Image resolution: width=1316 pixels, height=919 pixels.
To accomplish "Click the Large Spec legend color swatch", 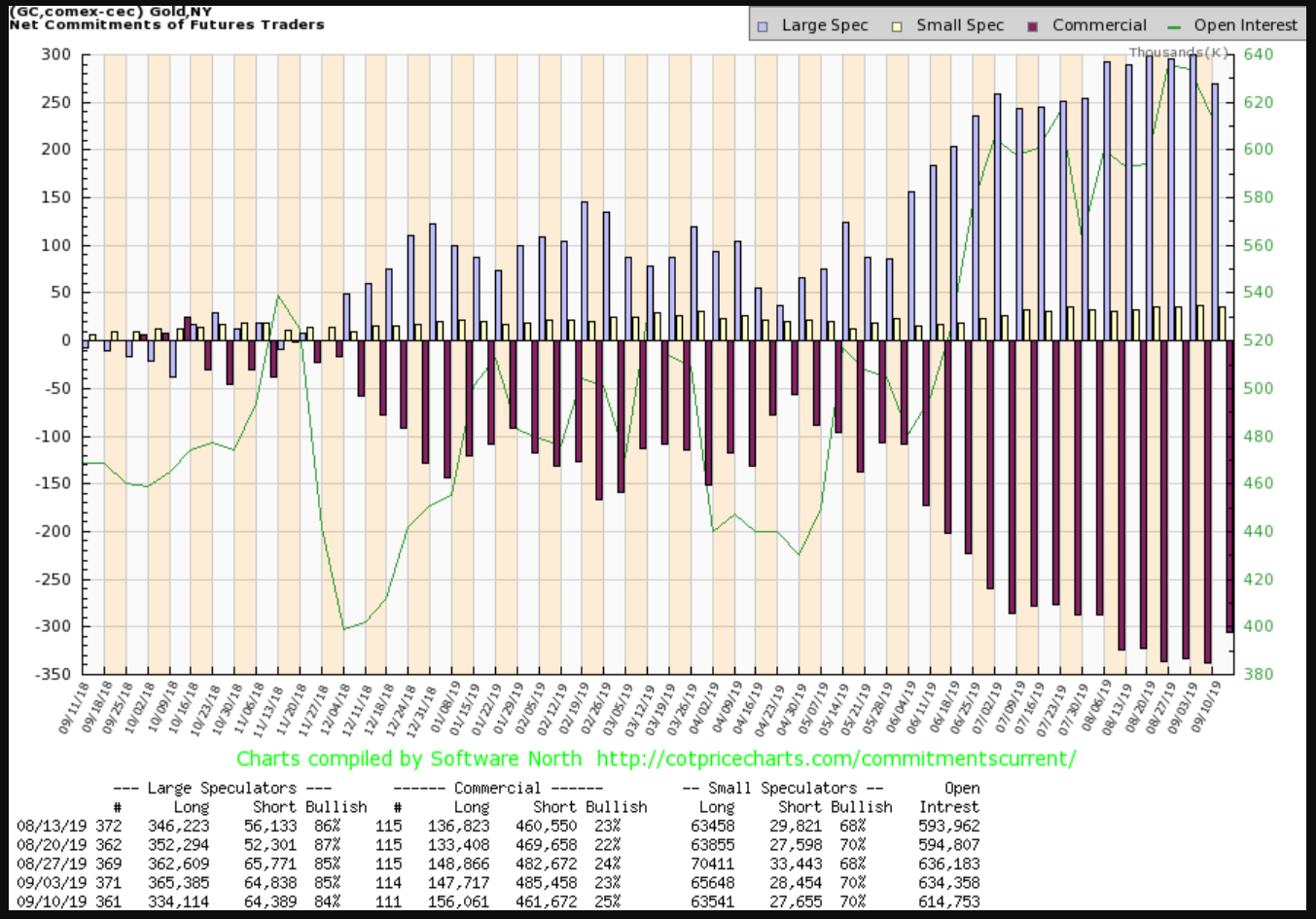I will (x=764, y=26).
